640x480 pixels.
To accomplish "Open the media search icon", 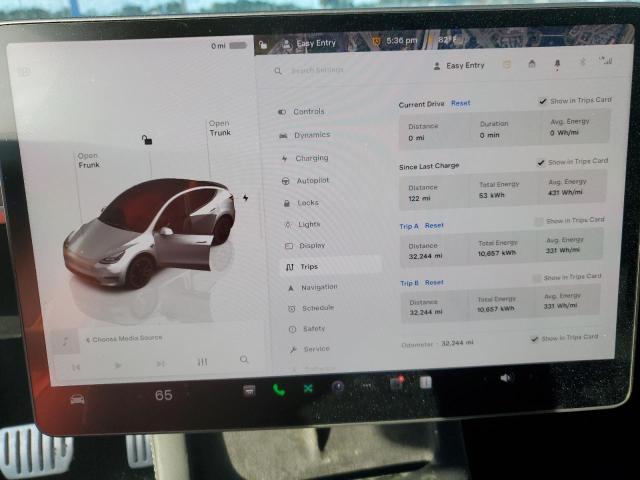I will click(x=244, y=360).
